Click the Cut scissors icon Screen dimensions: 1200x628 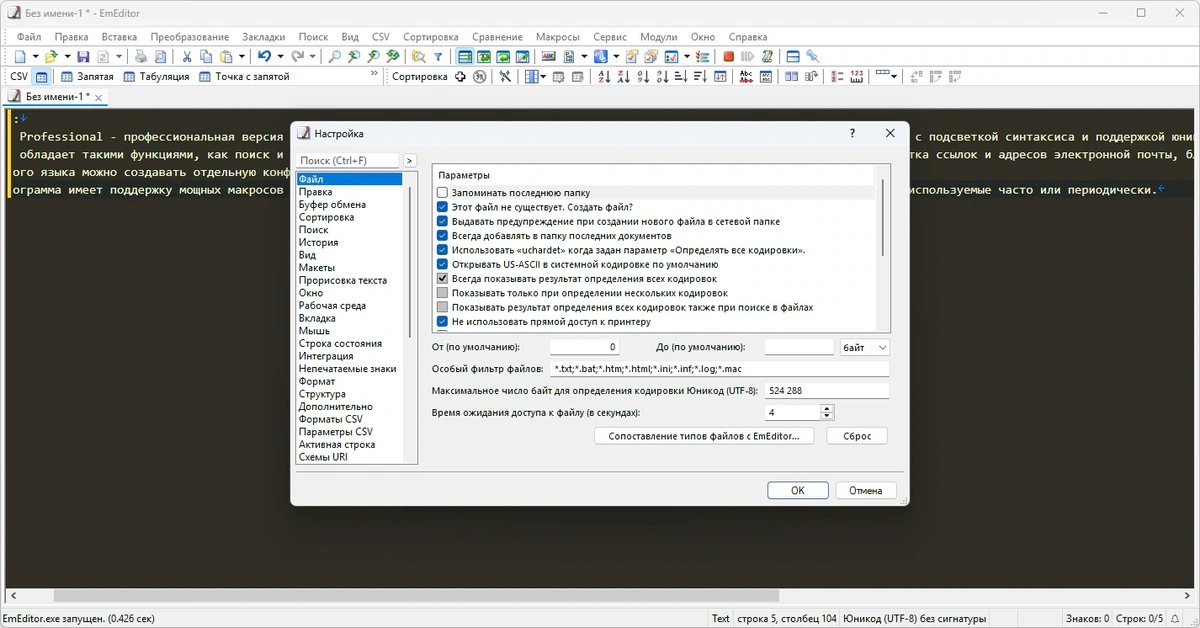186,56
